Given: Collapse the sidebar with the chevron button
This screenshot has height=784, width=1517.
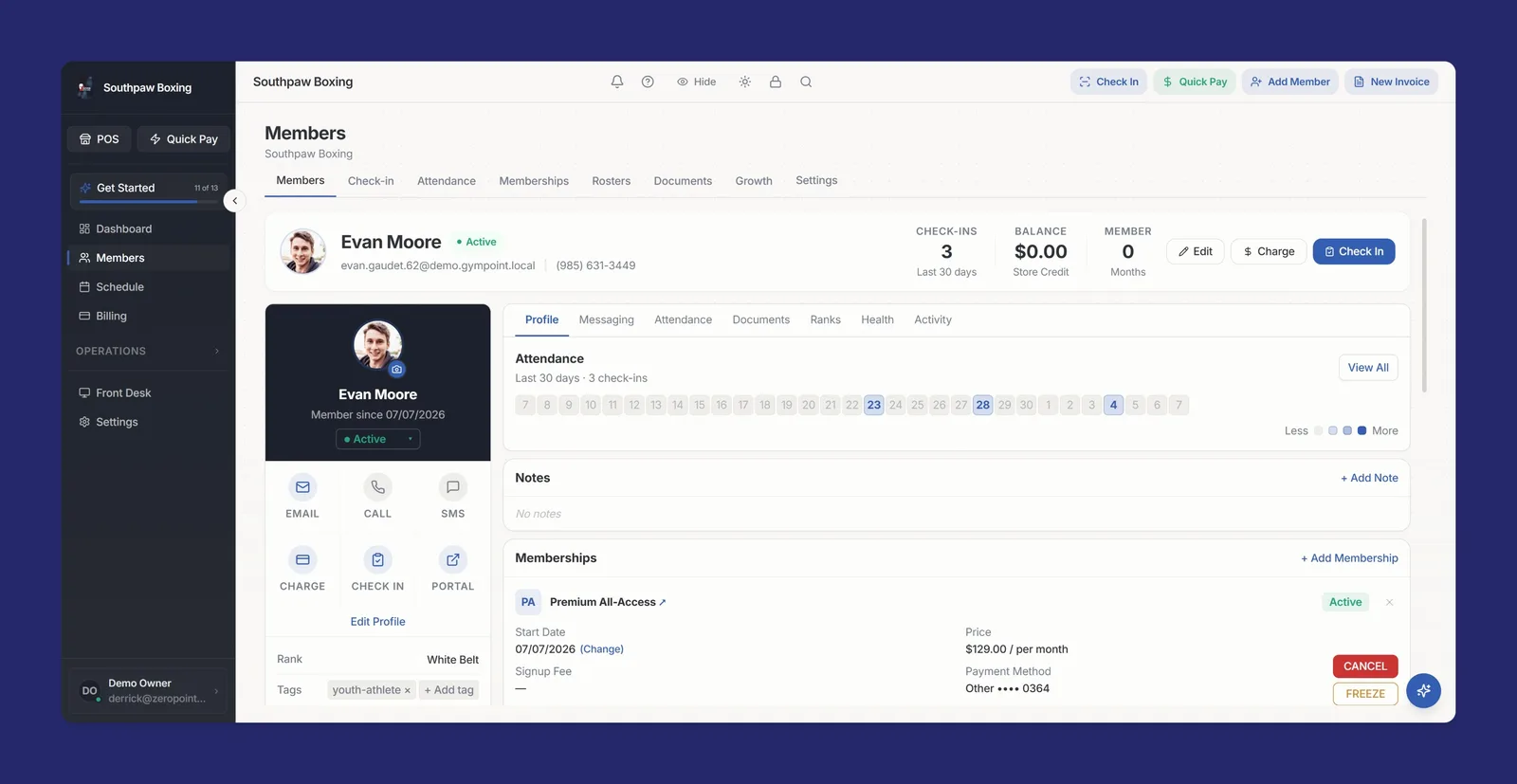Looking at the screenshot, I should click(x=235, y=201).
